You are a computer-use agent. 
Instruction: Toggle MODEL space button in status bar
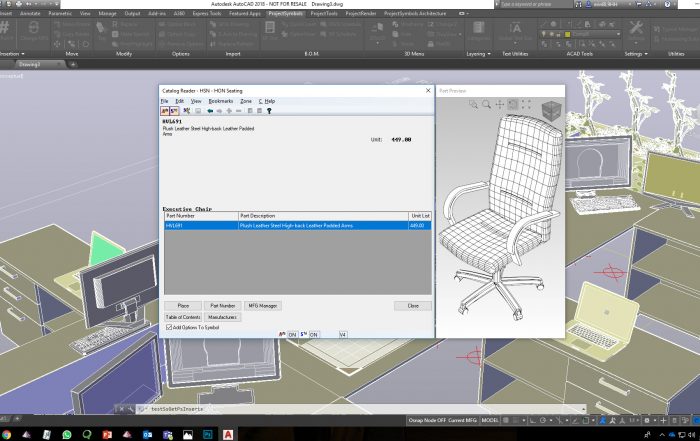tap(490, 420)
